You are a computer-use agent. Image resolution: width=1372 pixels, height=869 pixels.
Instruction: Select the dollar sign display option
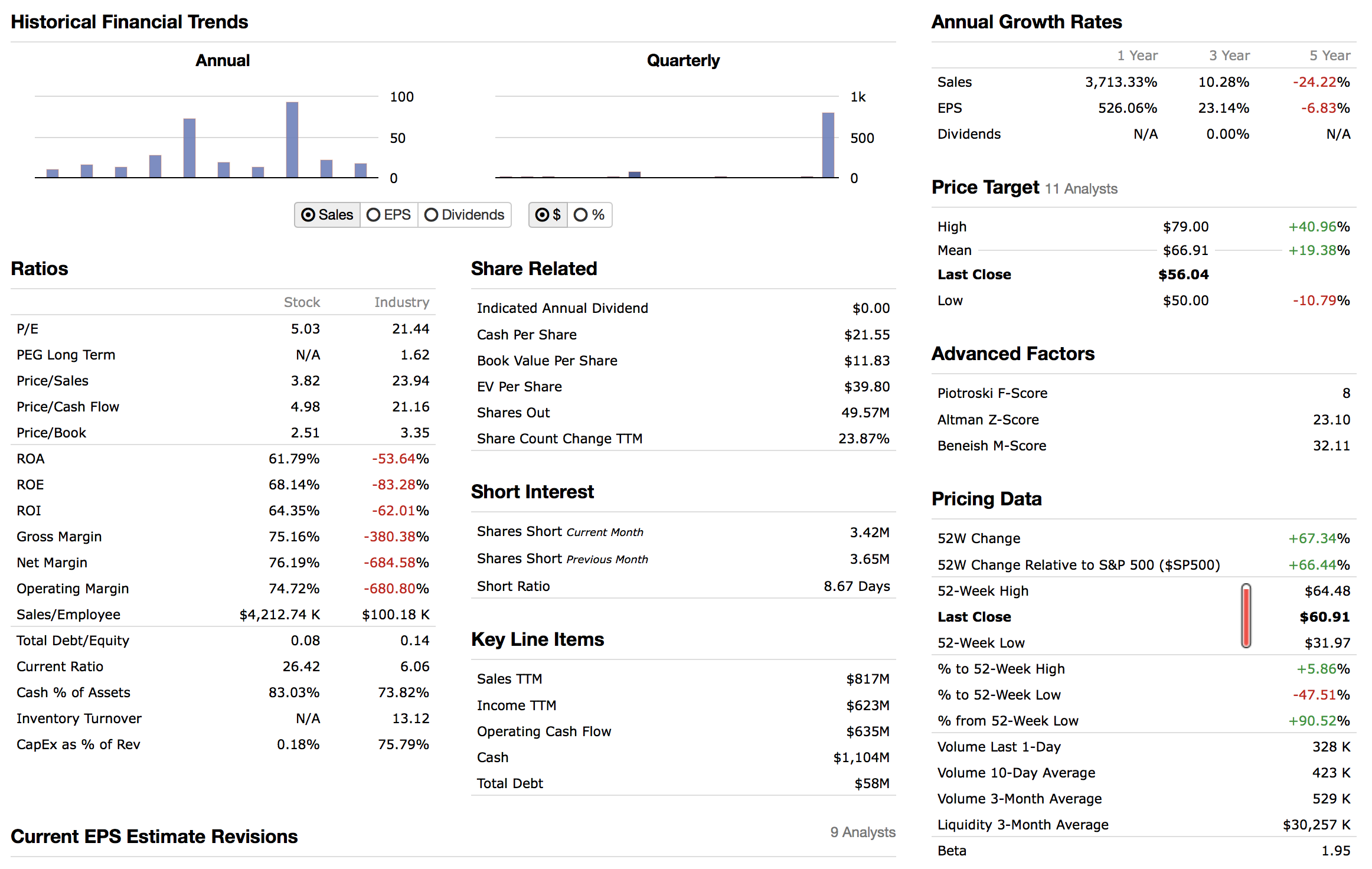548,215
